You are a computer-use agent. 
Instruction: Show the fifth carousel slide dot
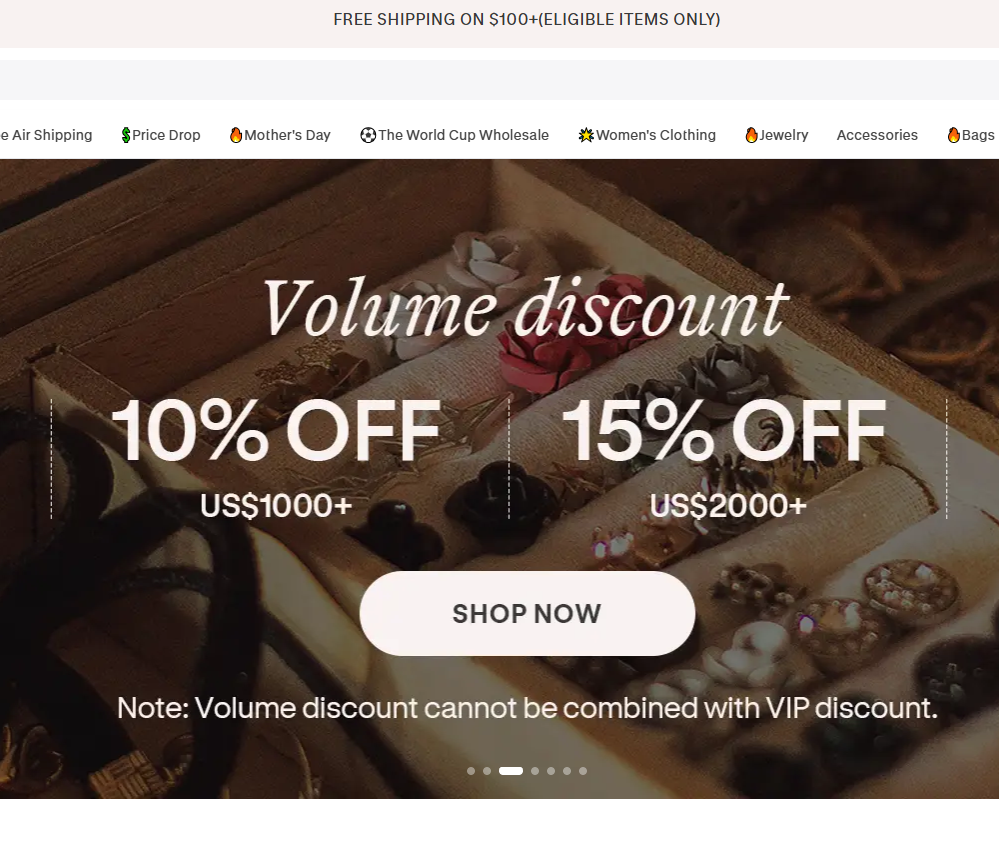point(551,771)
